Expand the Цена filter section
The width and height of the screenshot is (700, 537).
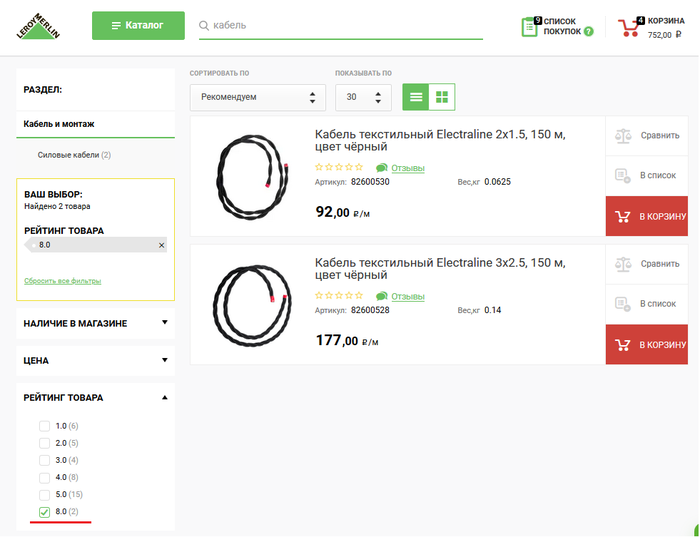point(96,360)
